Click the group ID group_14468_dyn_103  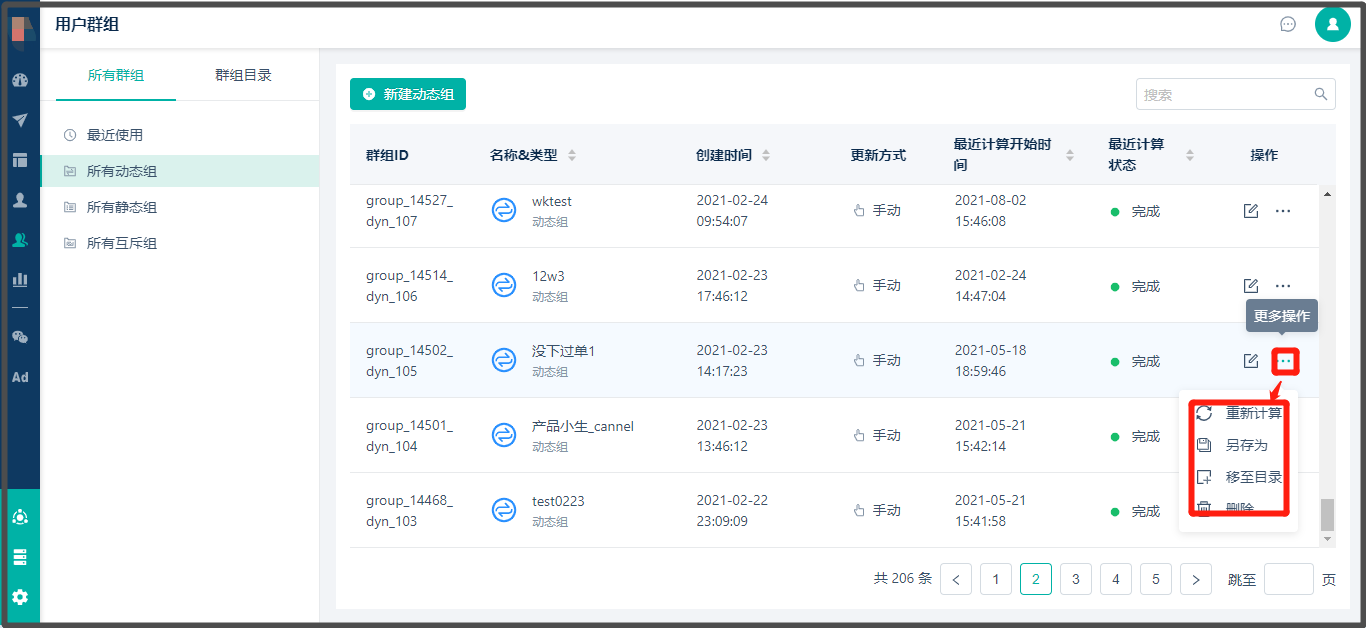(409, 511)
